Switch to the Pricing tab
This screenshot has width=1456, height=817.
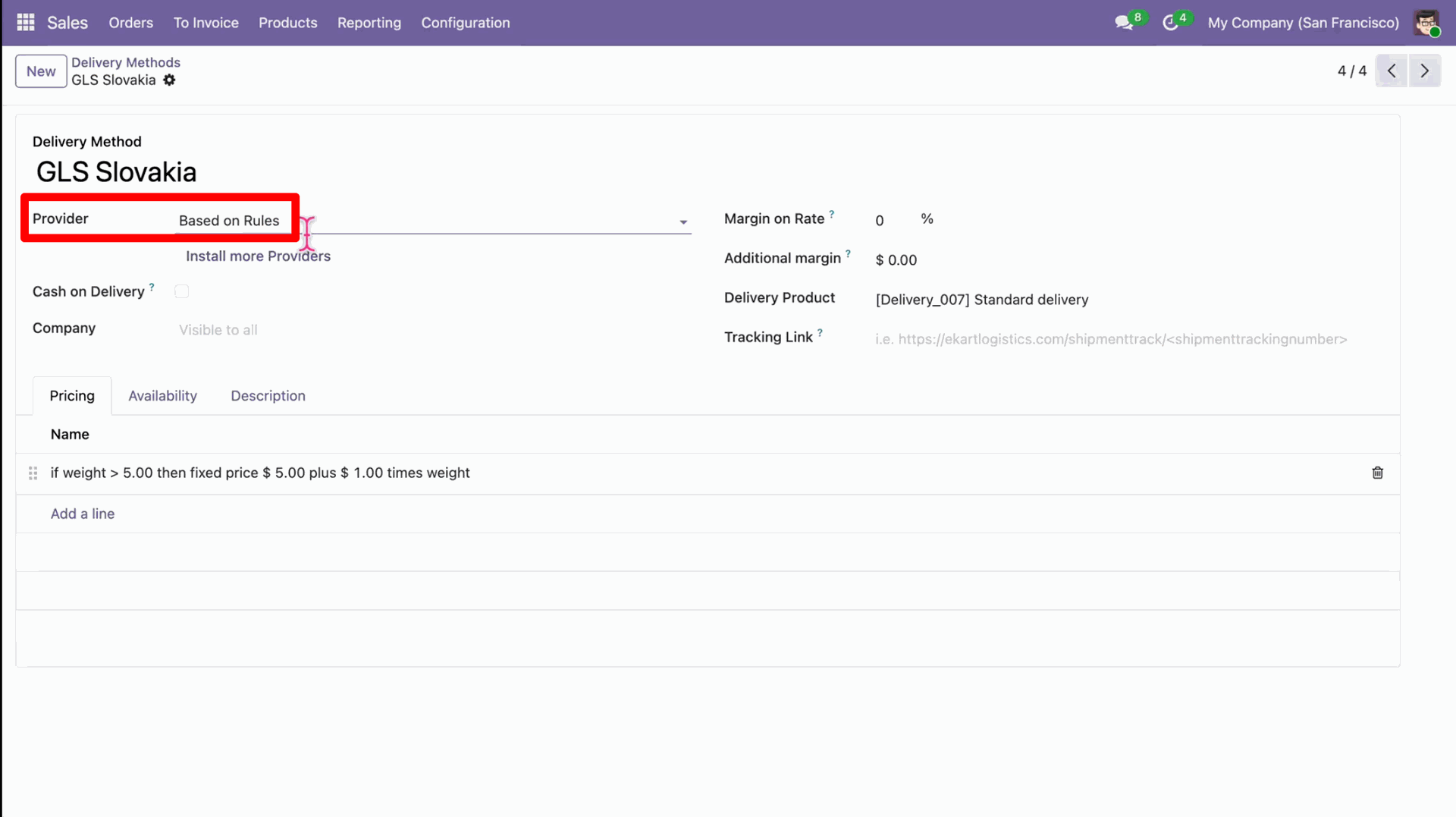72,396
